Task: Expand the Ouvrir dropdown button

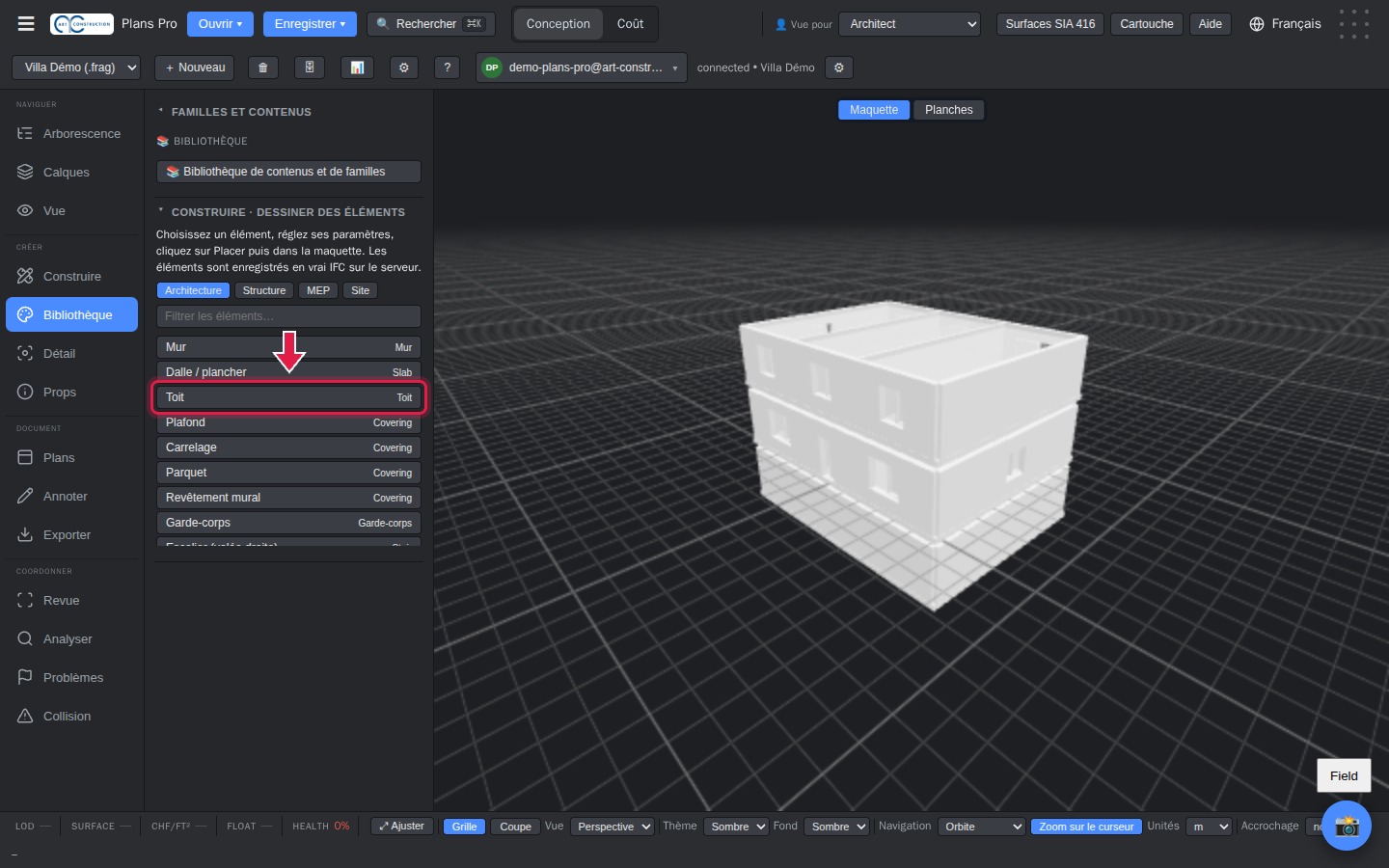Action: [220, 24]
